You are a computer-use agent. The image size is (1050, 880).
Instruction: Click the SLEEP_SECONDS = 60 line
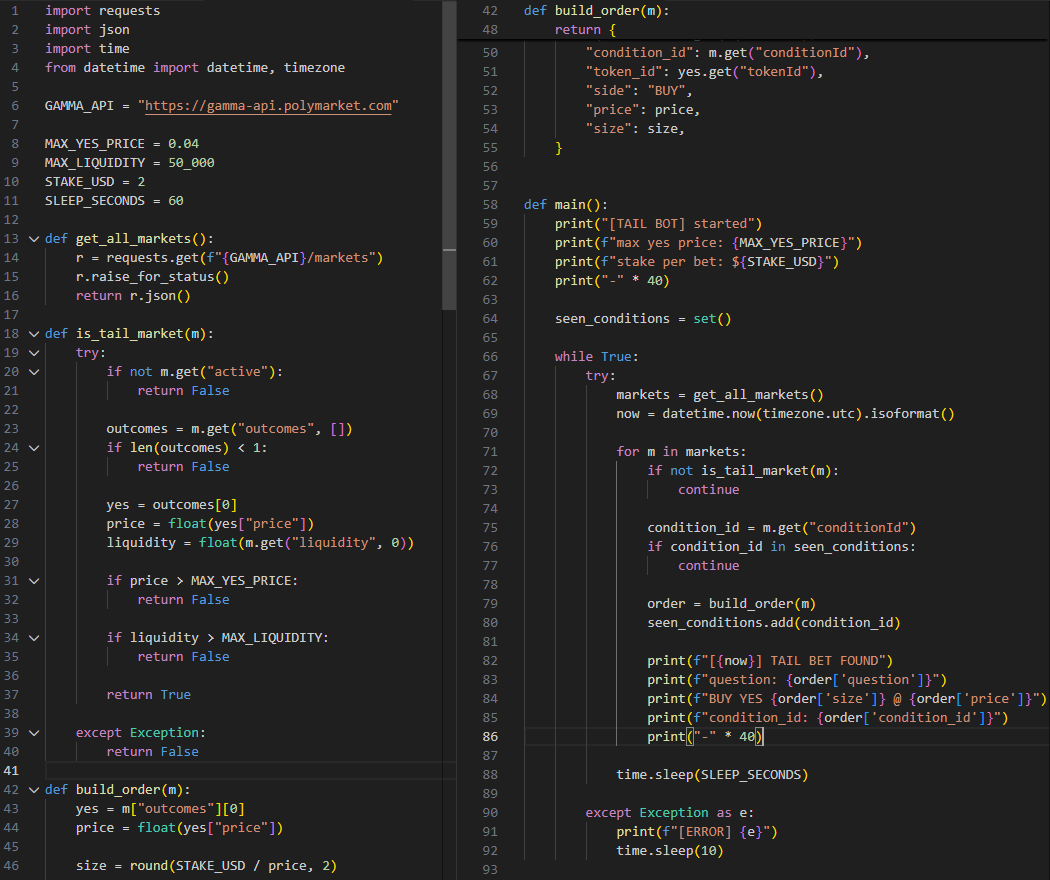(x=114, y=201)
